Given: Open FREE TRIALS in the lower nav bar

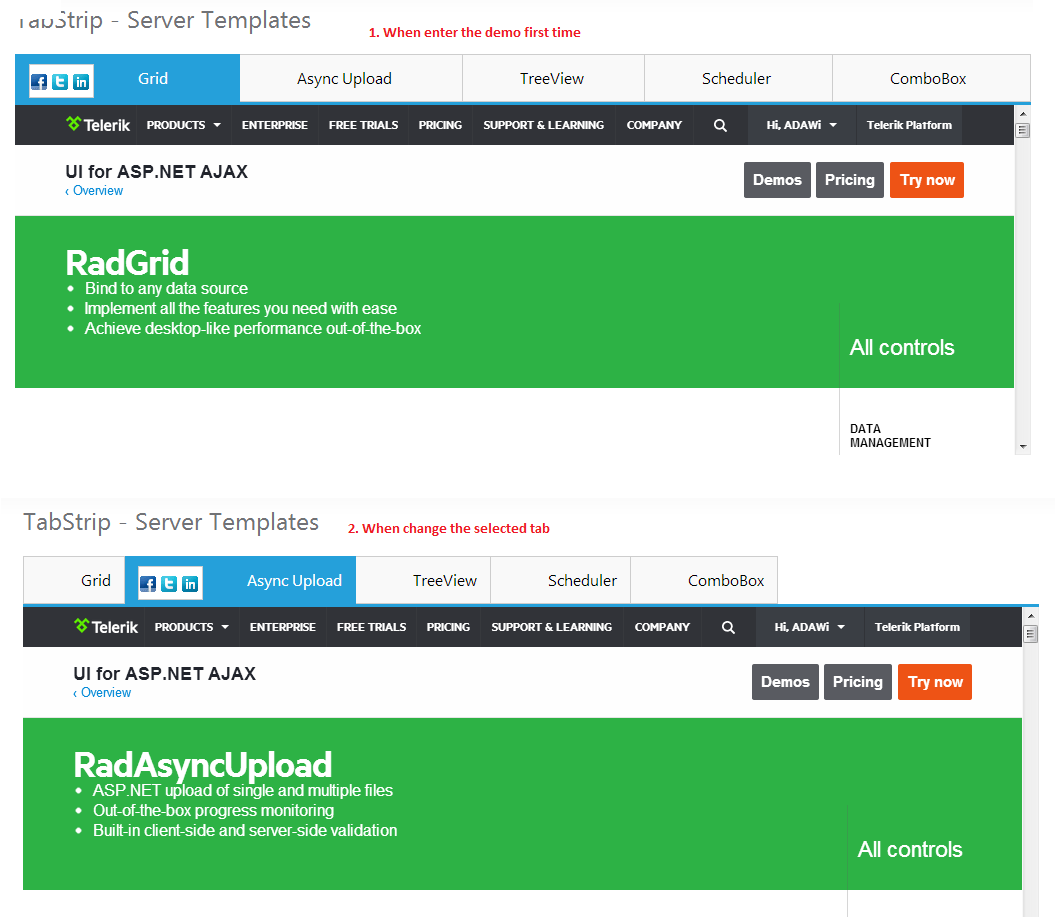Looking at the screenshot, I should pyautogui.click(x=371, y=627).
